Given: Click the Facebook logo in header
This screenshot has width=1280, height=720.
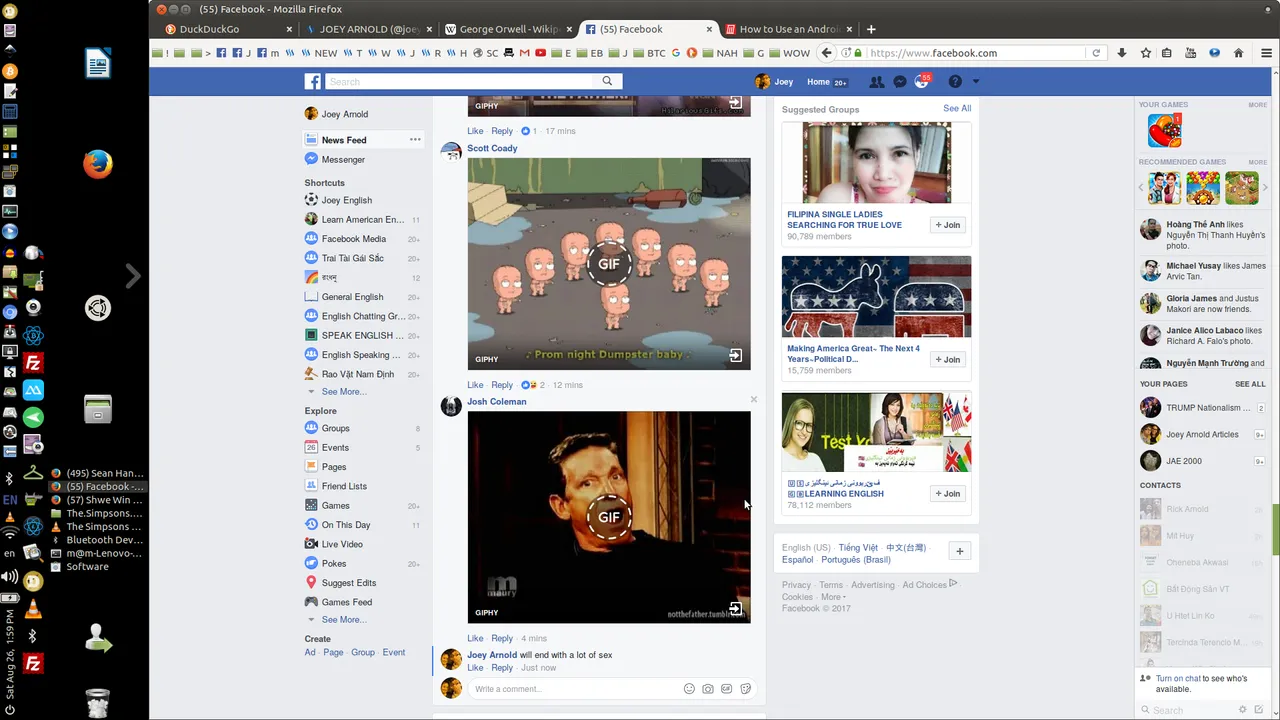Looking at the screenshot, I should [313, 82].
